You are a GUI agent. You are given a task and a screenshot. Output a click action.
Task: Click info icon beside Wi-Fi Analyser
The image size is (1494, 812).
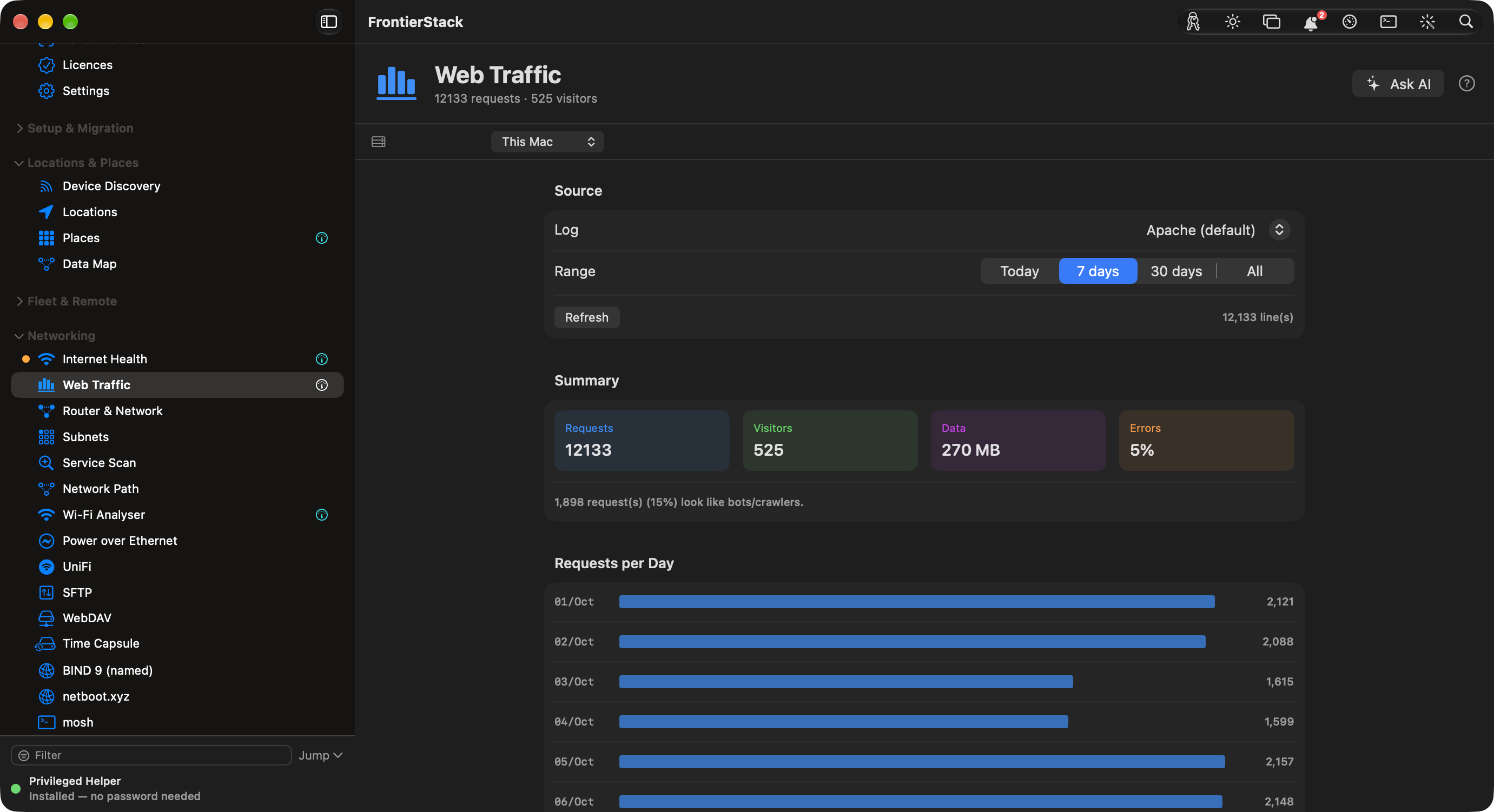click(x=322, y=515)
